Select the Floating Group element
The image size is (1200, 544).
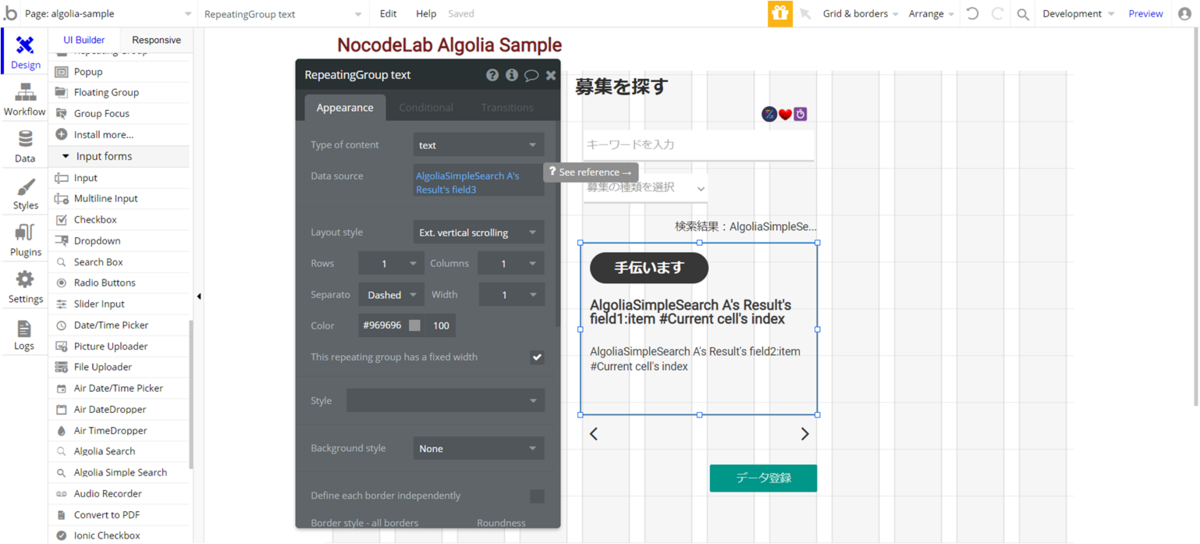coord(106,92)
